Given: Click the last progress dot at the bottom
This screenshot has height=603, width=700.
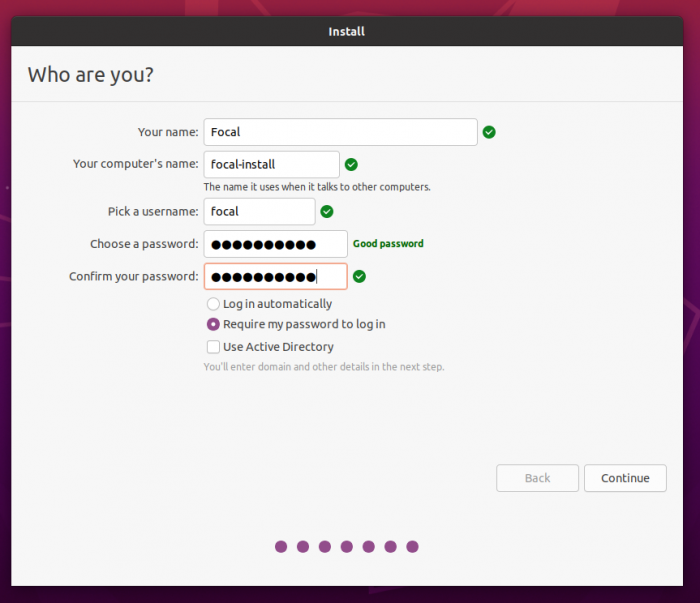Looking at the screenshot, I should 412,547.
